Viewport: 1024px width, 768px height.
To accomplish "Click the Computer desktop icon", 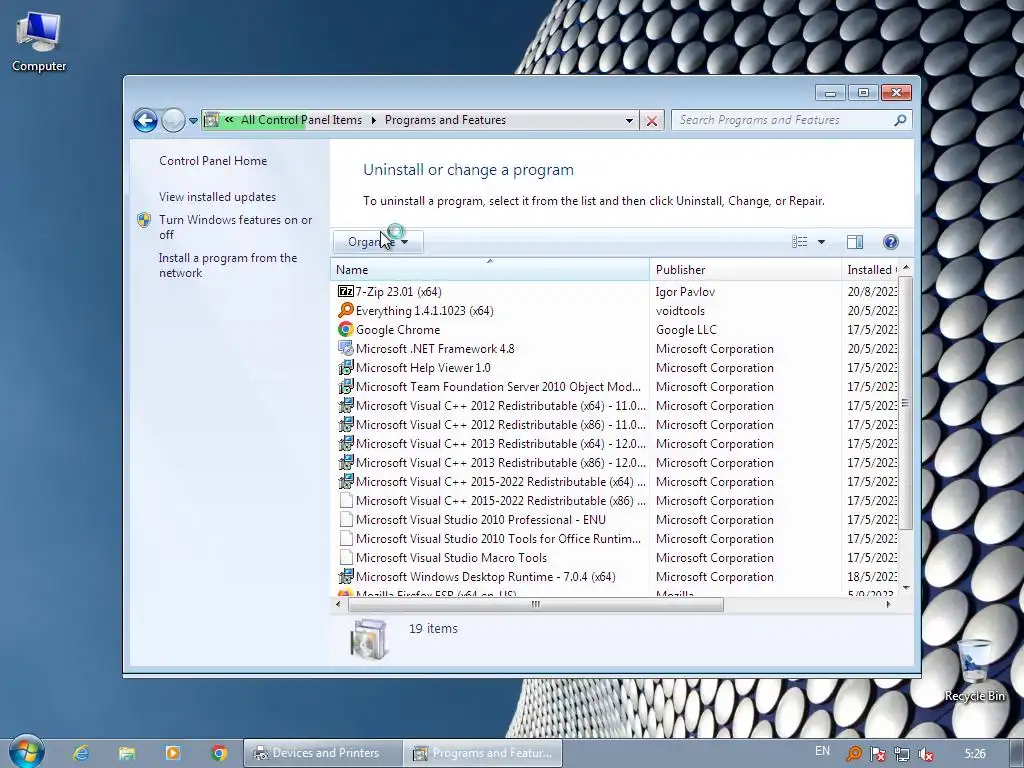I will tap(39, 42).
